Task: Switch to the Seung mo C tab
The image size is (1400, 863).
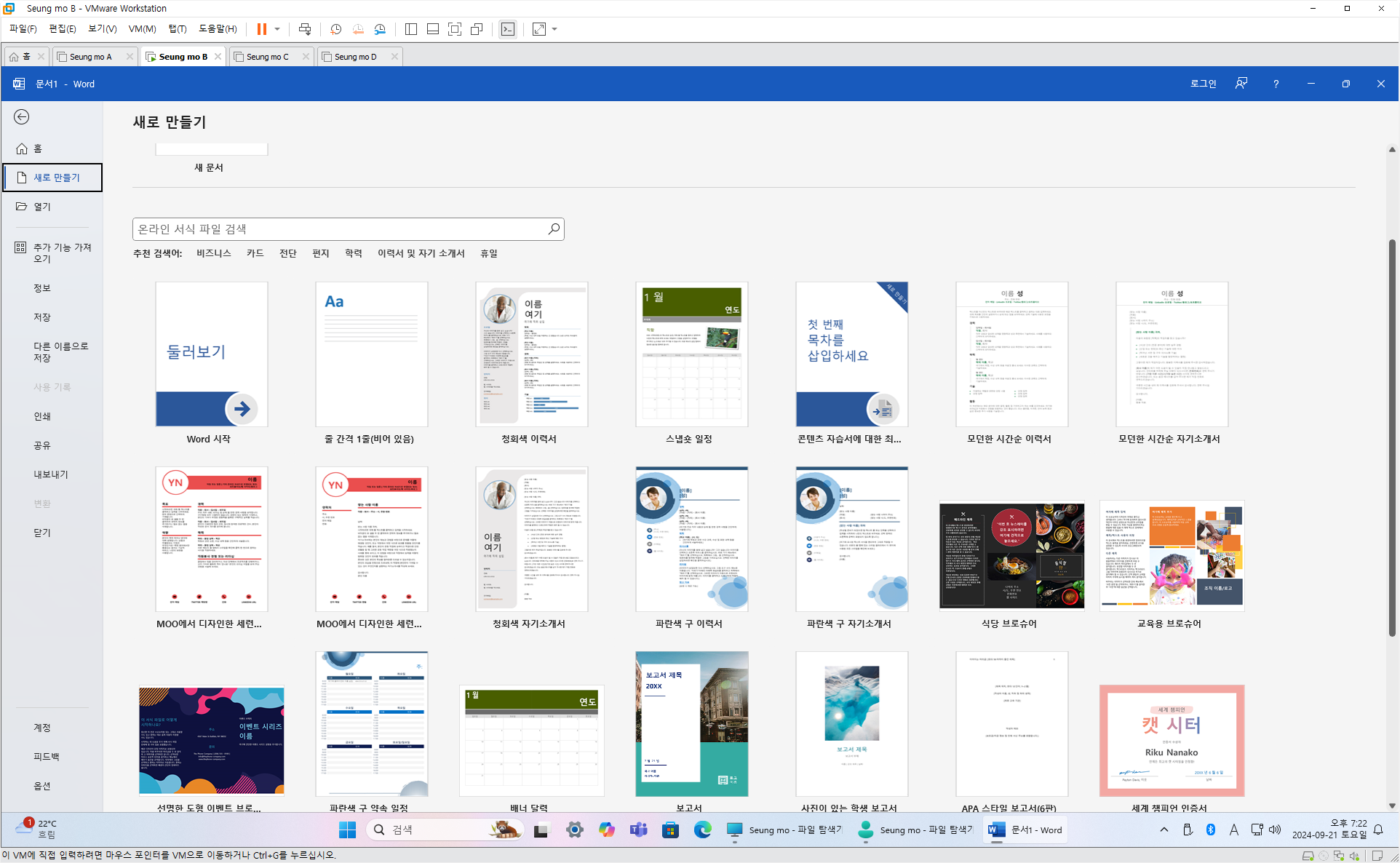Action: [267, 57]
